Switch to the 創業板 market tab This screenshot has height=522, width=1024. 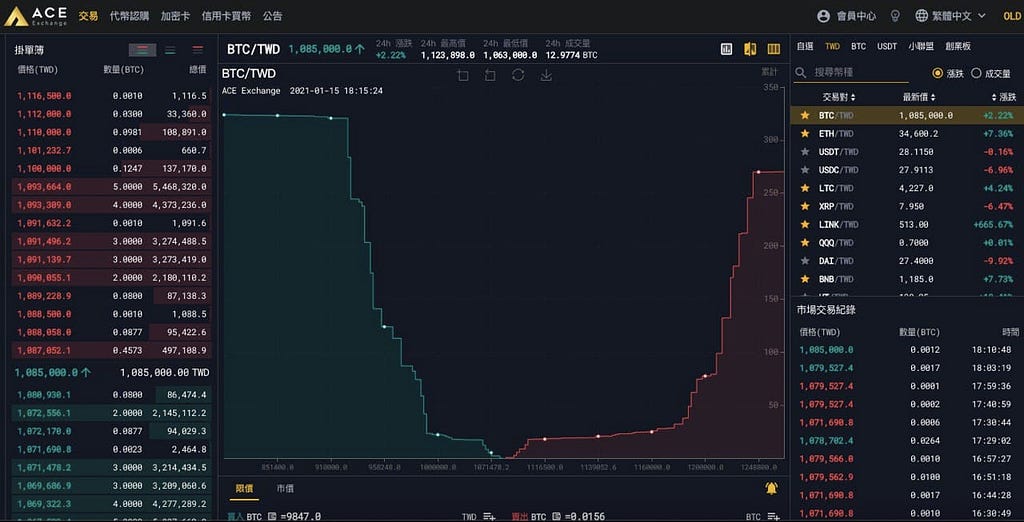click(957, 46)
